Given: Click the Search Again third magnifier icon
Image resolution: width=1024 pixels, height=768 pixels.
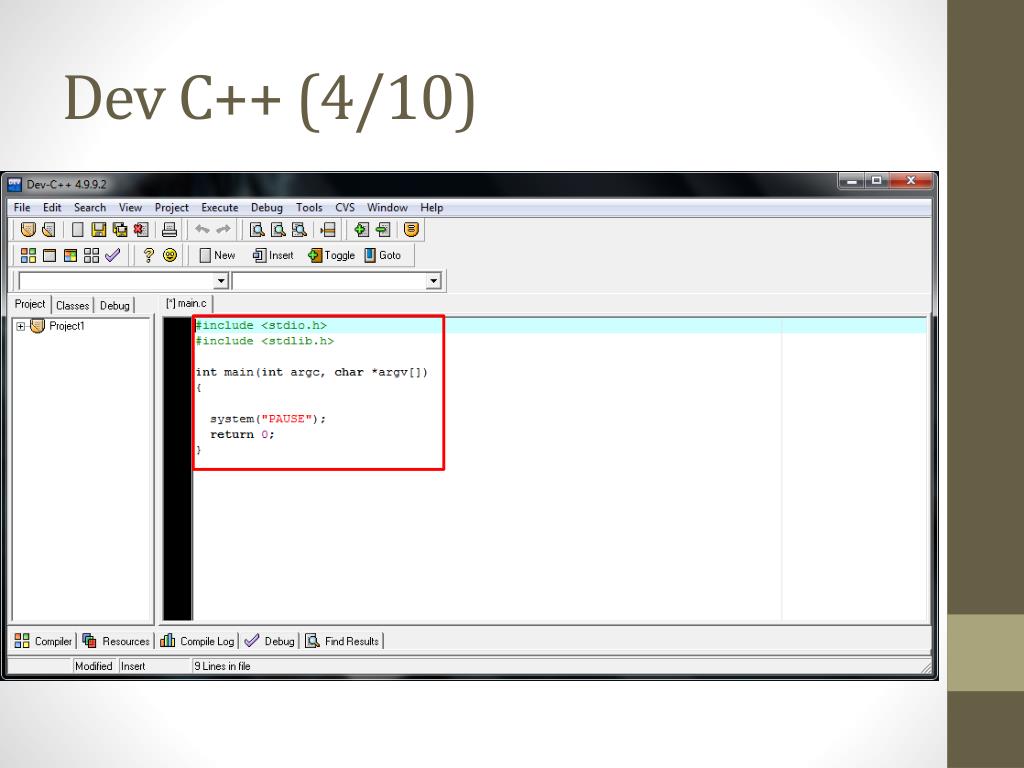Looking at the screenshot, I should coord(299,229).
